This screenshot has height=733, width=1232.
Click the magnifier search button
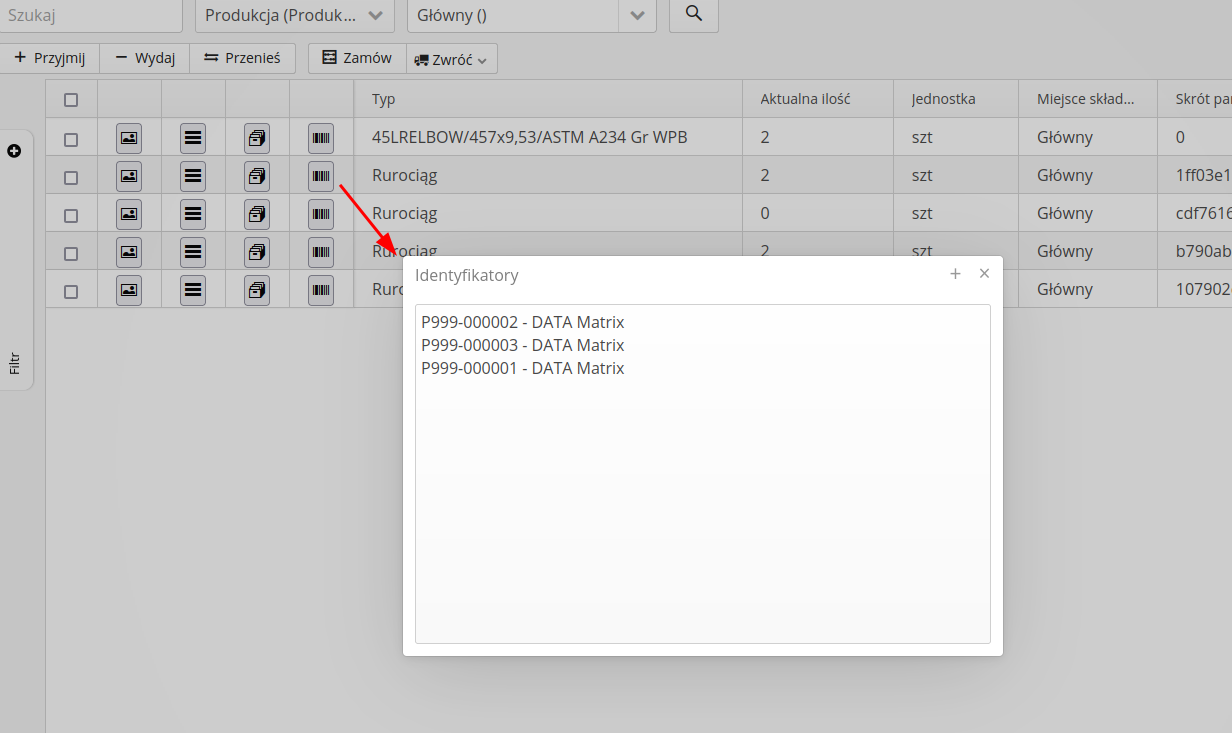(x=693, y=14)
